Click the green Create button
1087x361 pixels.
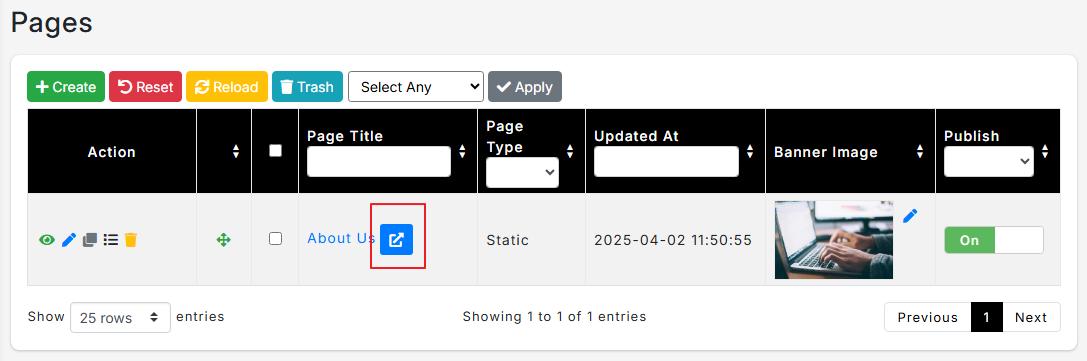tap(66, 87)
